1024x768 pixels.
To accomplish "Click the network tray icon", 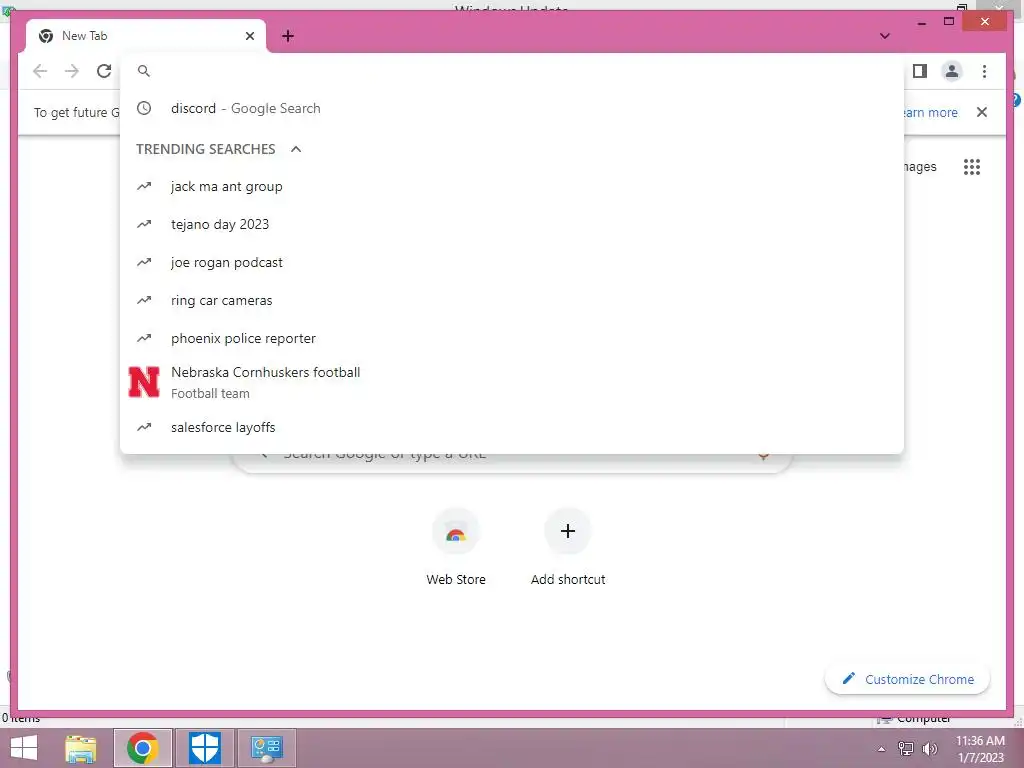I will click(906, 749).
